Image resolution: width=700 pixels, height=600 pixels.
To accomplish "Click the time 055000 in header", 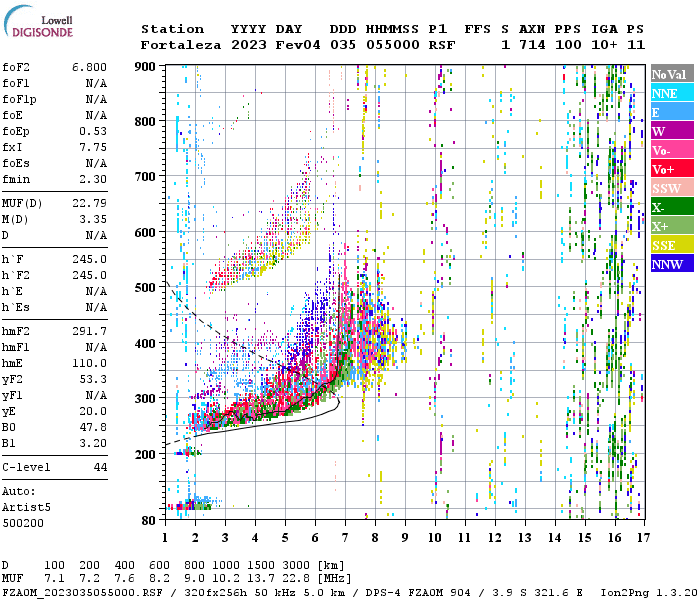I will [x=393, y=45].
